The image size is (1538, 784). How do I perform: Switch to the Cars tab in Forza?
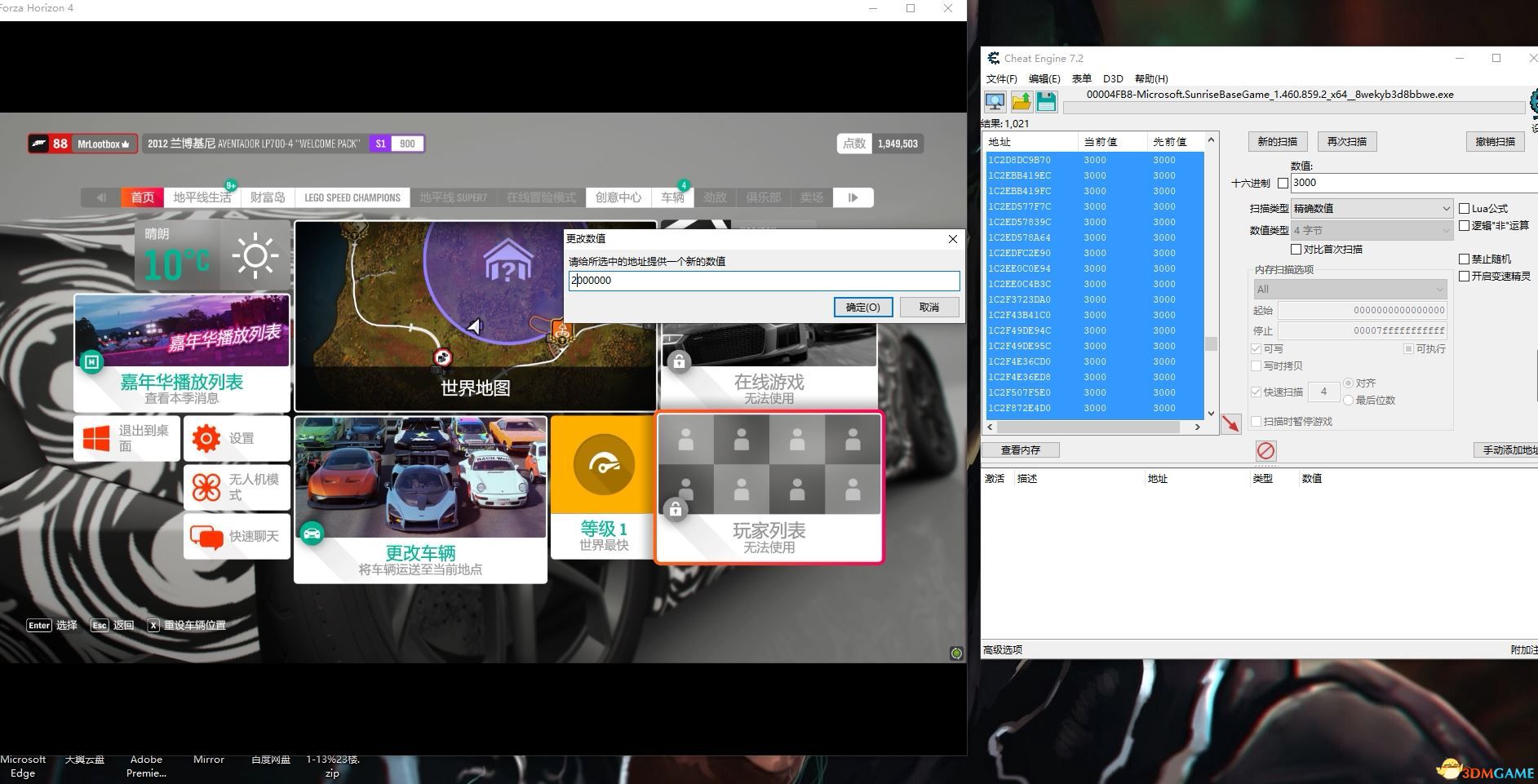click(673, 197)
